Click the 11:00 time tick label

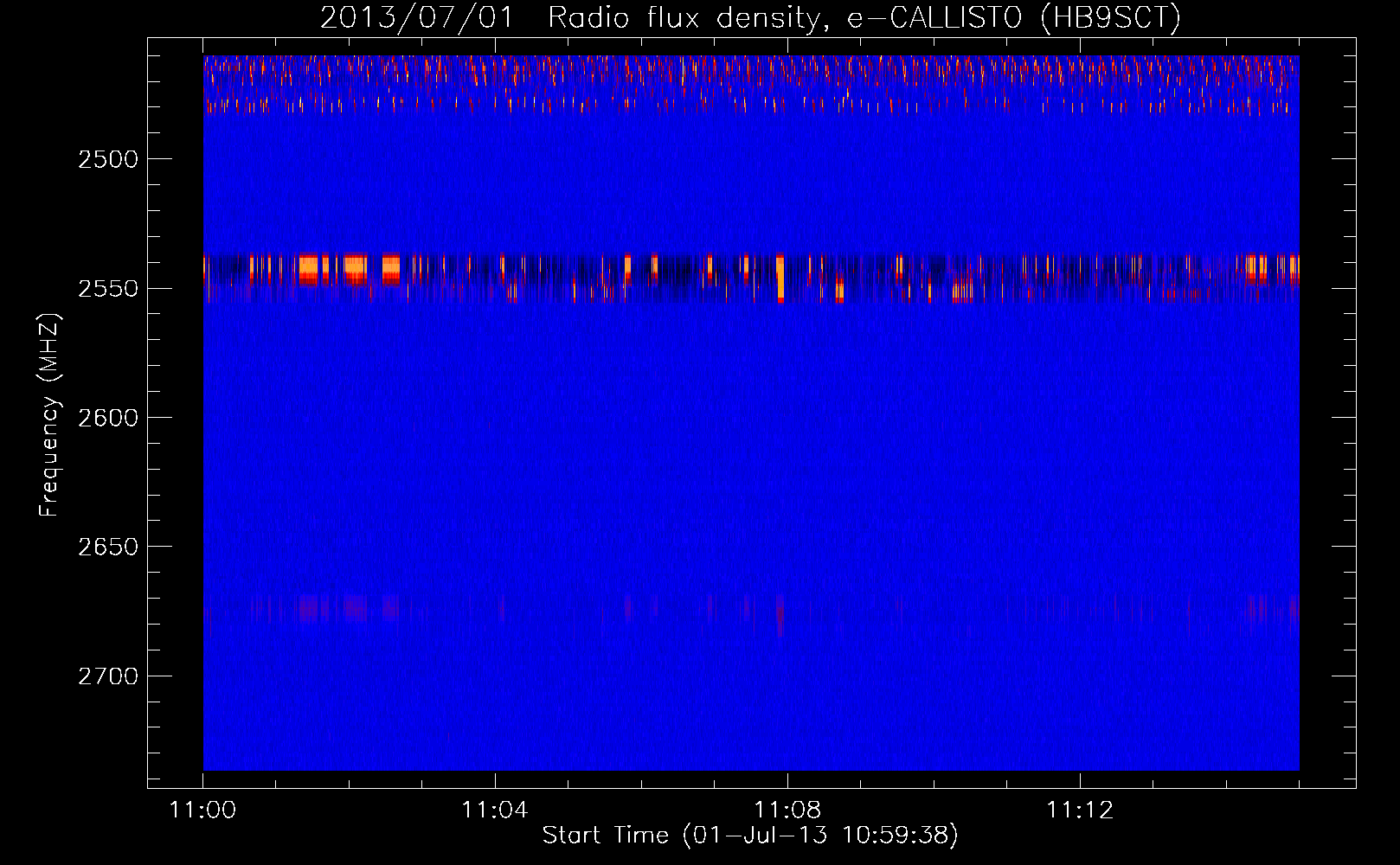pos(203,810)
